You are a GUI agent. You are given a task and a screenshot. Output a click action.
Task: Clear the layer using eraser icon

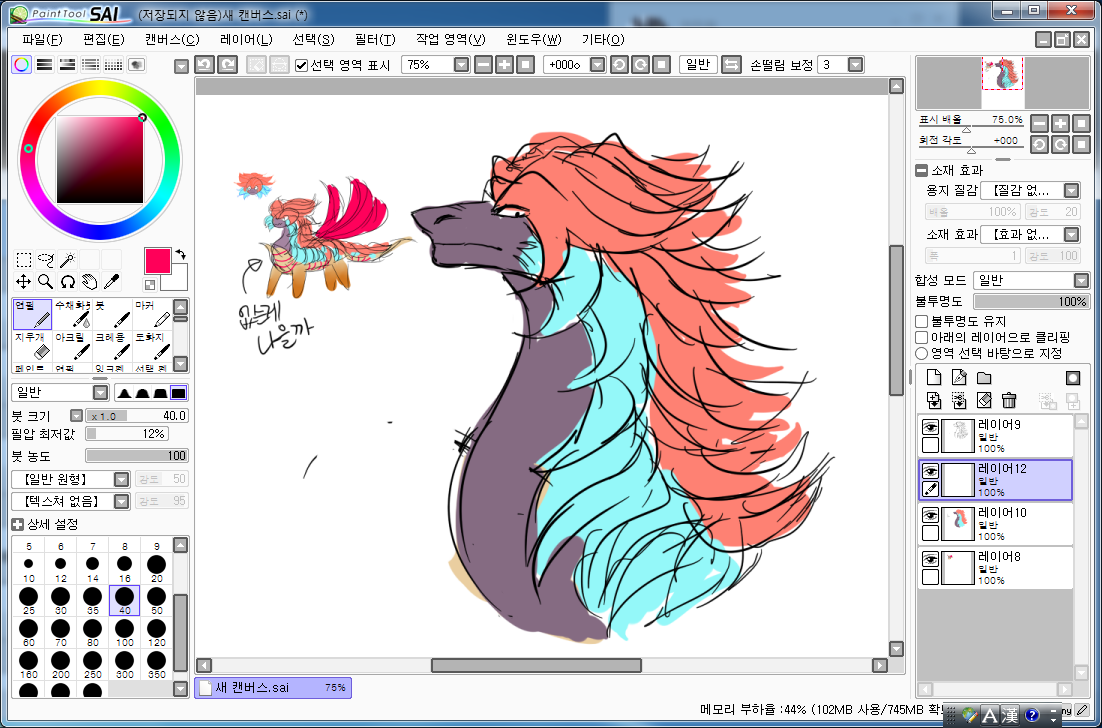[x=984, y=401]
